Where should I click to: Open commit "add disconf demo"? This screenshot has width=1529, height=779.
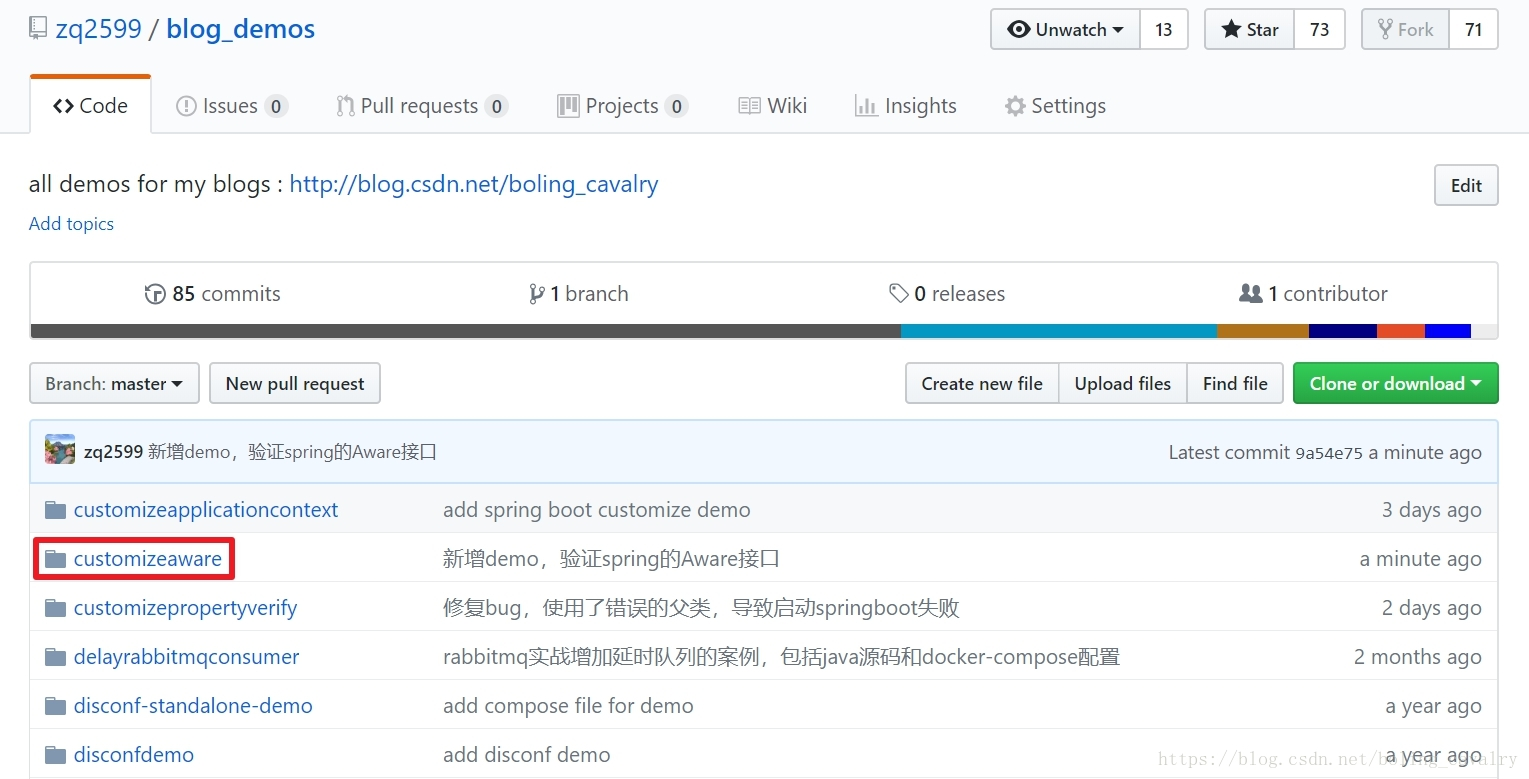coord(527,755)
